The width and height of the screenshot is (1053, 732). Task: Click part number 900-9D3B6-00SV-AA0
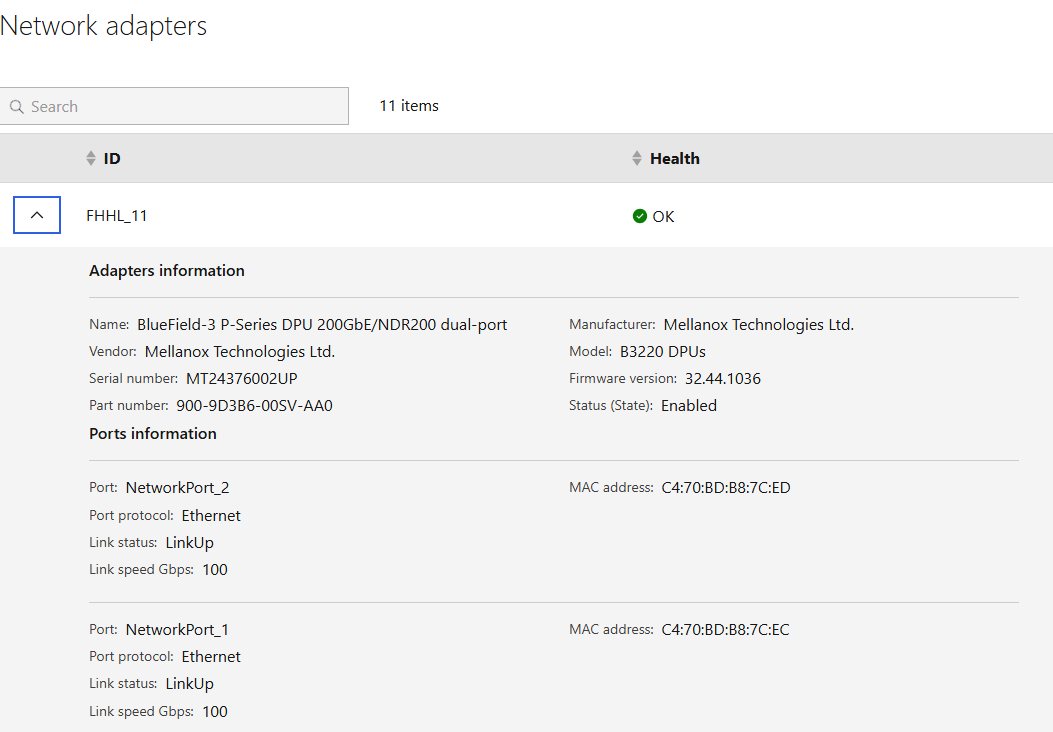coord(254,406)
